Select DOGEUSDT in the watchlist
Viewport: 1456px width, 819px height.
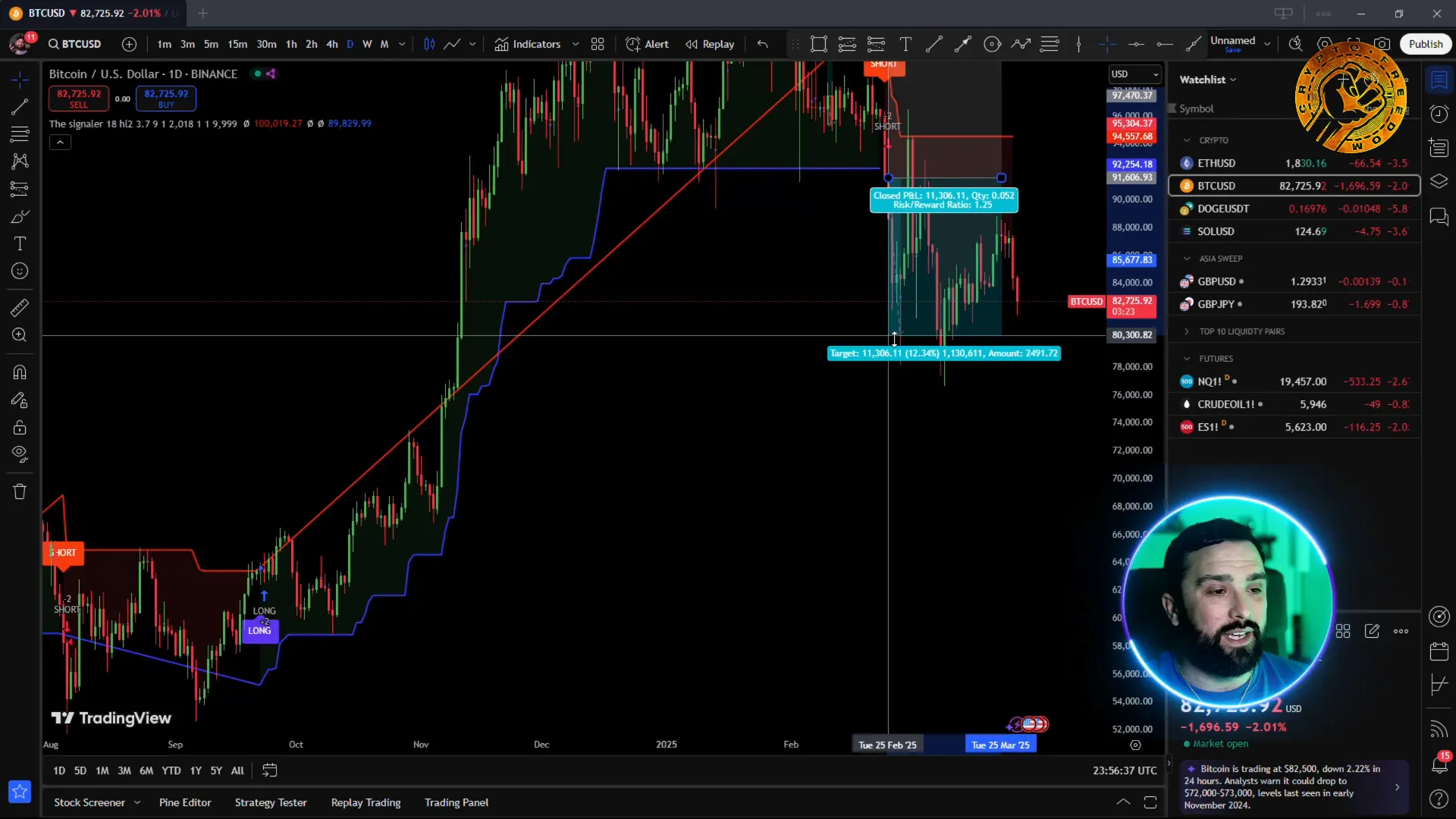pyautogui.click(x=1294, y=209)
